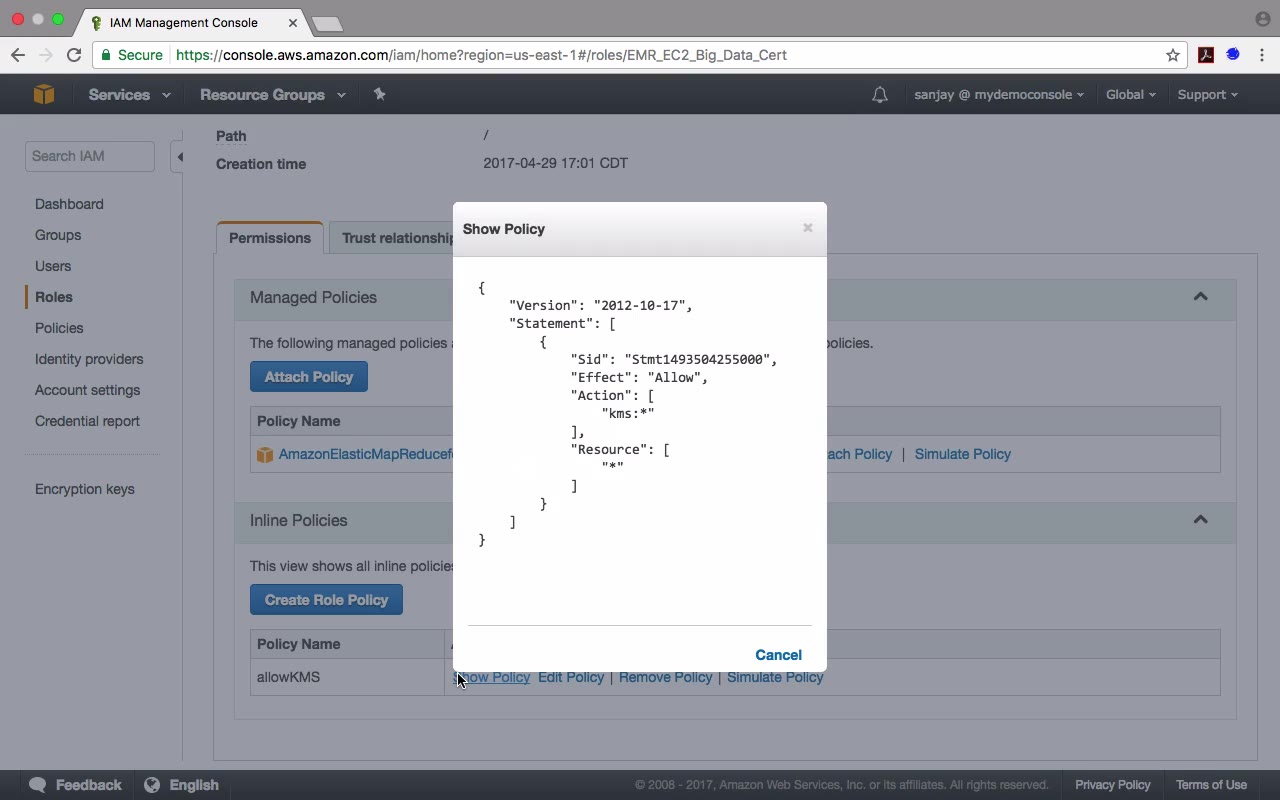
Task: Open the AmazonElasticMapReduce managed policy link
Action: (x=366, y=454)
